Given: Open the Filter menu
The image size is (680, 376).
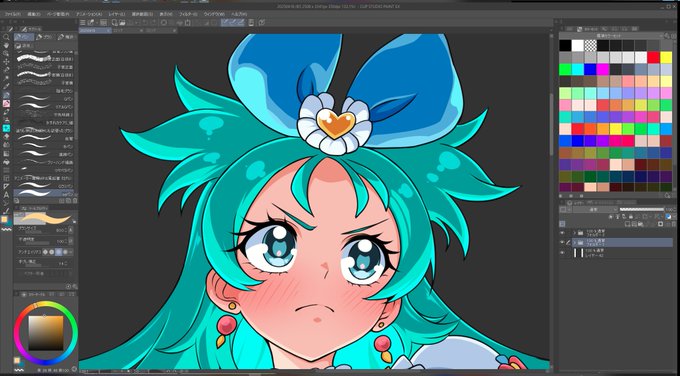Looking at the screenshot, I should [187, 14].
